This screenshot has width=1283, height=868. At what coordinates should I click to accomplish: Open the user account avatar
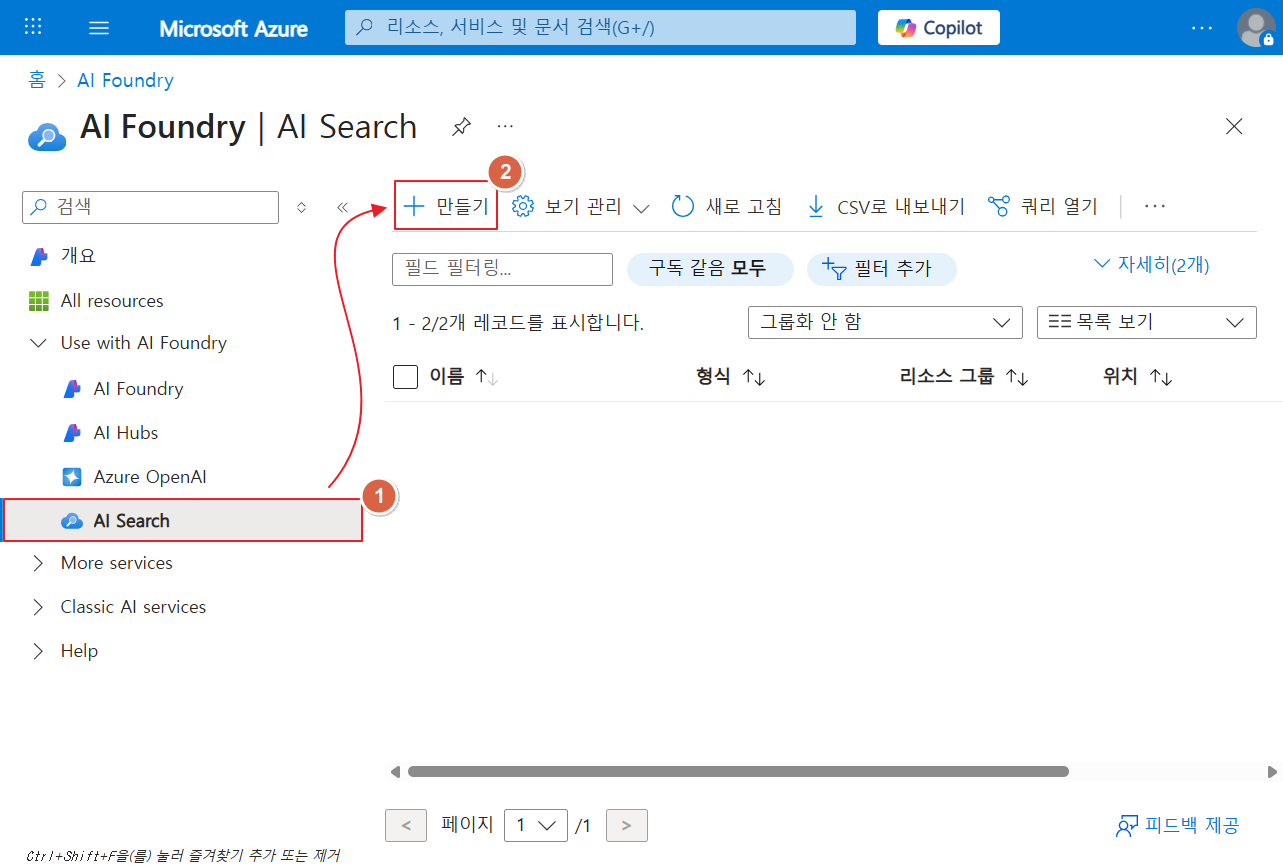(1255, 27)
